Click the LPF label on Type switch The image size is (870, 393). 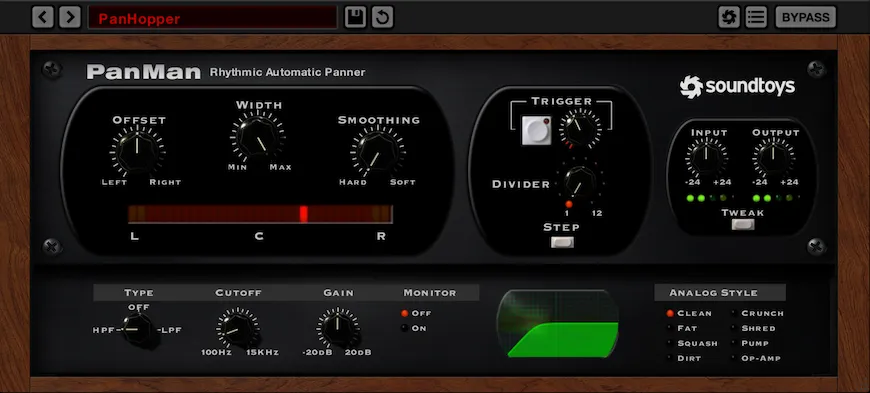click(x=171, y=330)
